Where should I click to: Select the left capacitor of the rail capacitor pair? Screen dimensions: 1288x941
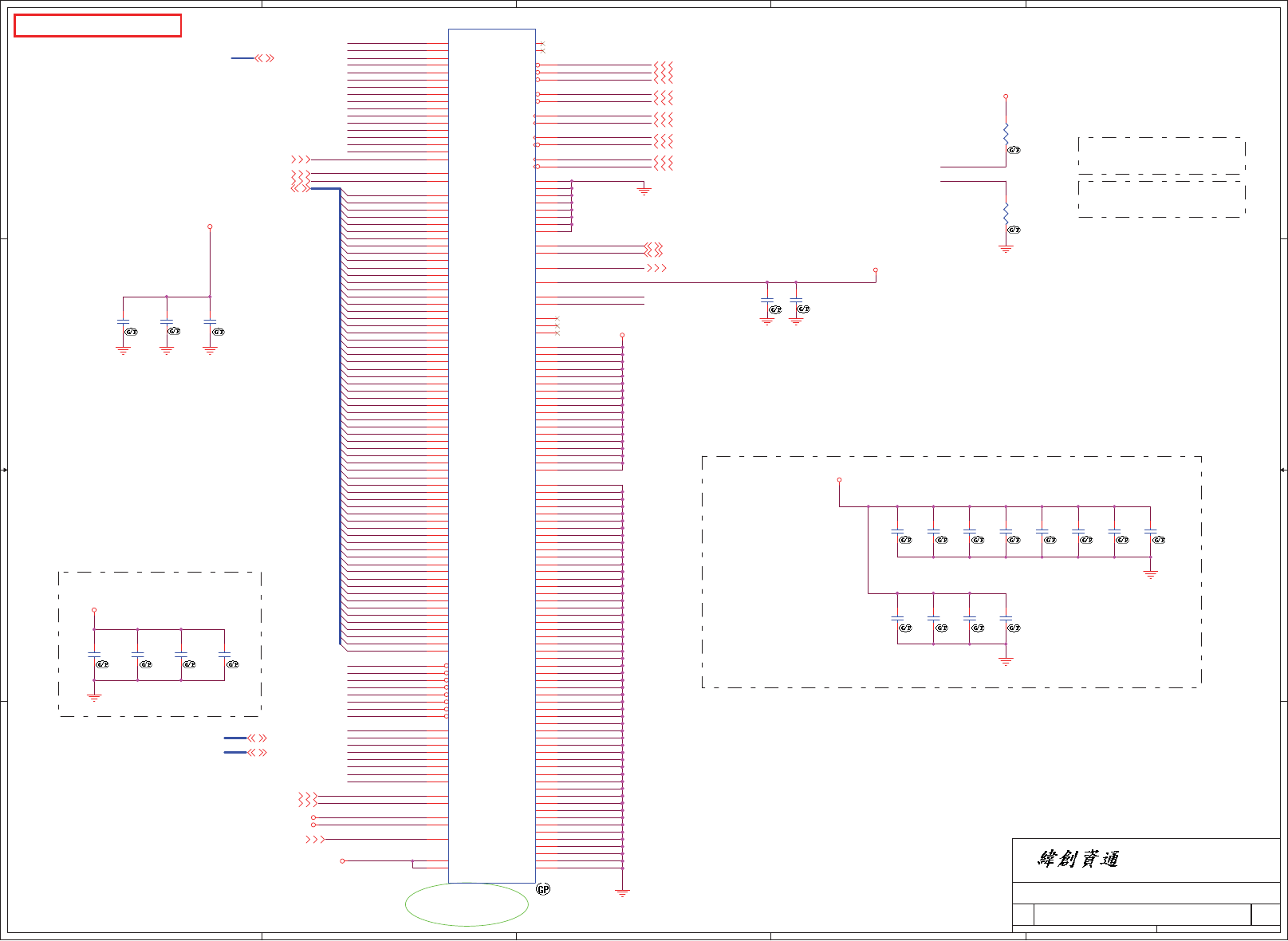click(x=767, y=301)
